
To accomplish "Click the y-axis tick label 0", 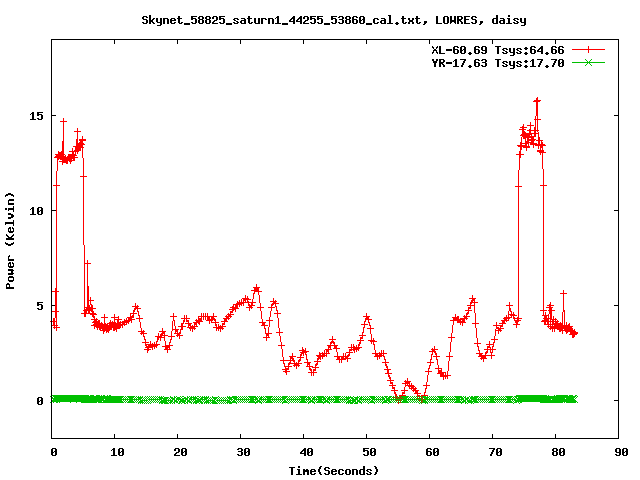I will pyautogui.click(x=40, y=401).
